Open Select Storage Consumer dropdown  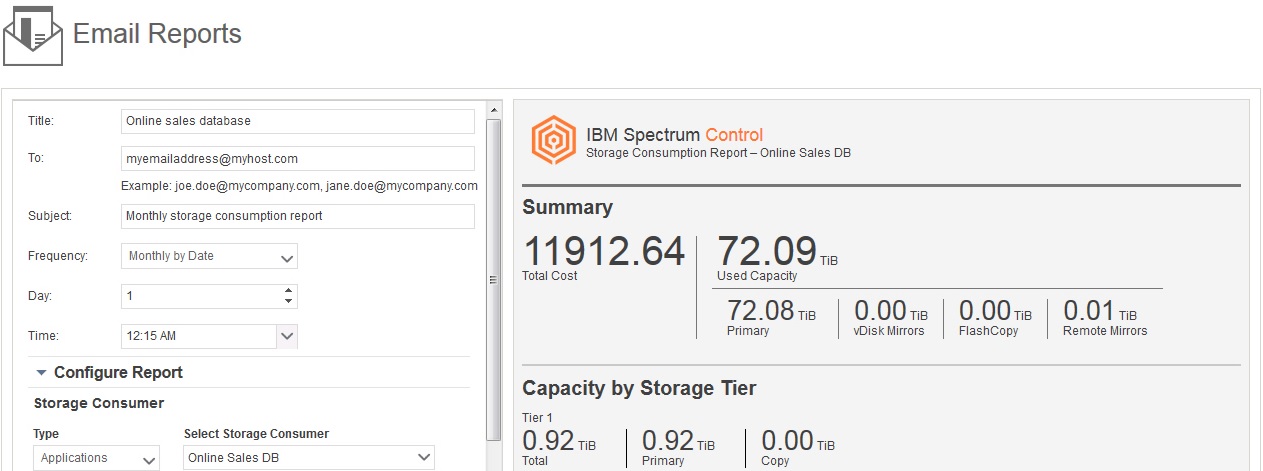click(309, 458)
